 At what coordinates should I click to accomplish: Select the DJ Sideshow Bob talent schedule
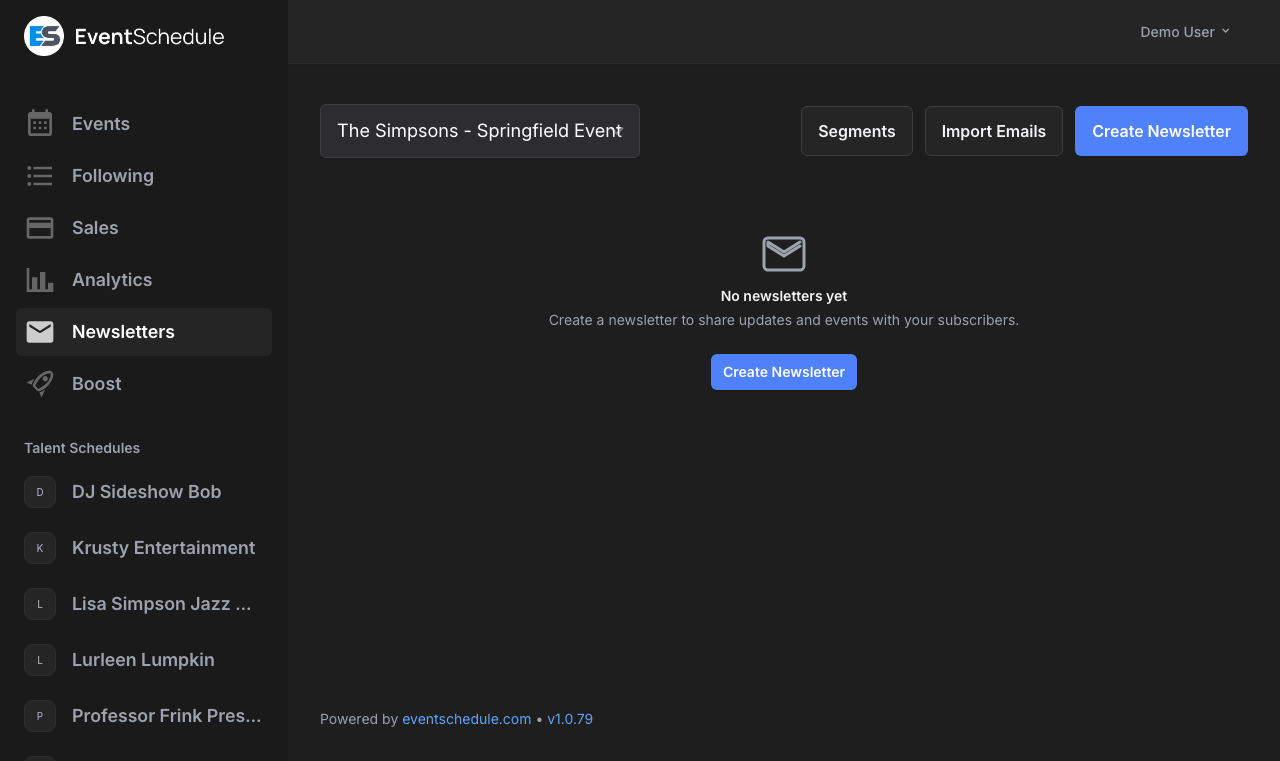click(x=146, y=492)
